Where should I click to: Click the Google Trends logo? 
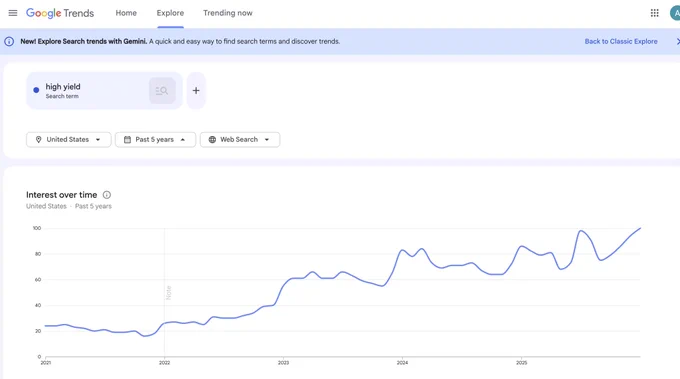(x=60, y=13)
